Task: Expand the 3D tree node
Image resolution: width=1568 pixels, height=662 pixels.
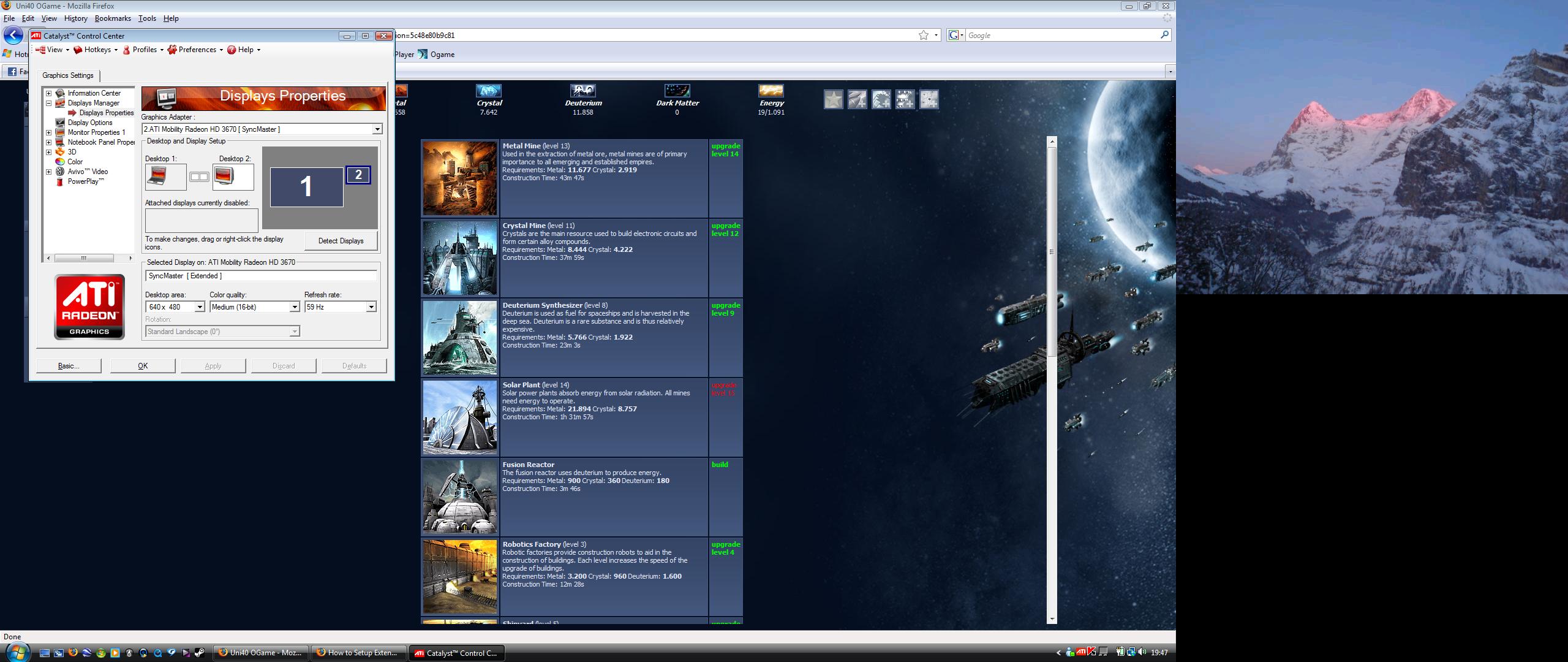Action: click(x=49, y=152)
